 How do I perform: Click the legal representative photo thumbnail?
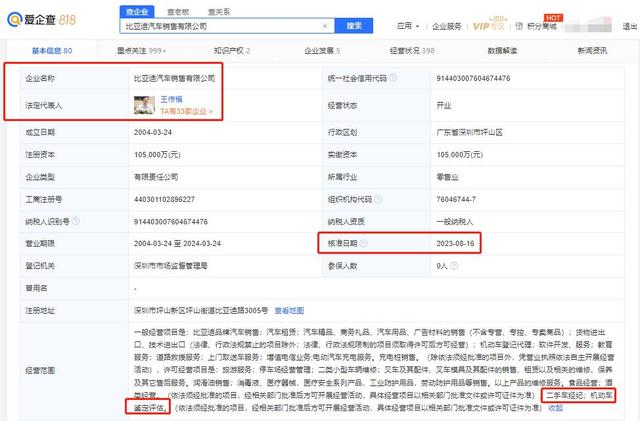click(x=144, y=105)
